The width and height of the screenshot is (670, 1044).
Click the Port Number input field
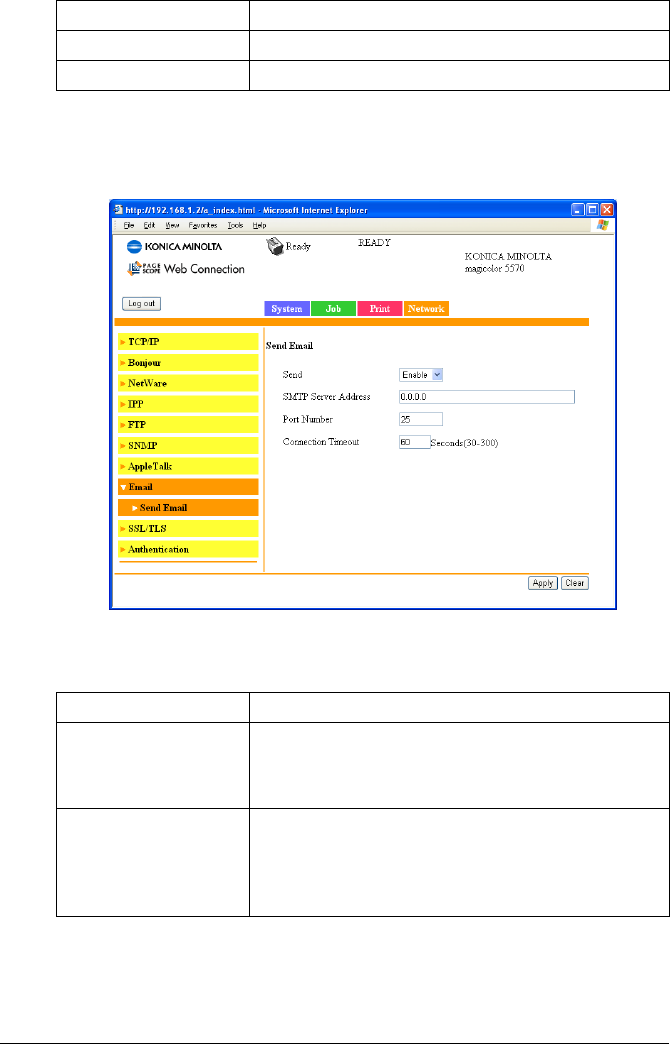[421, 419]
